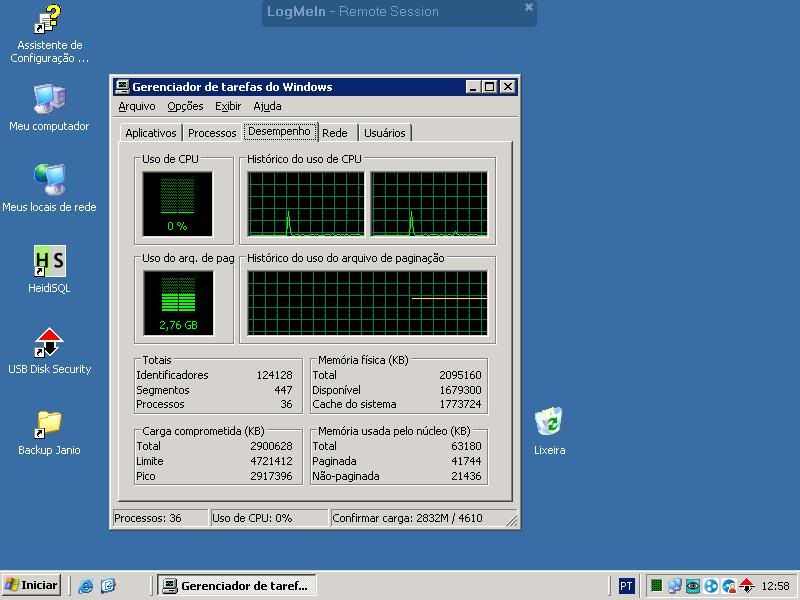This screenshot has height=600, width=800.
Task: Switch to the Processos tab
Action: coord(212,133)
